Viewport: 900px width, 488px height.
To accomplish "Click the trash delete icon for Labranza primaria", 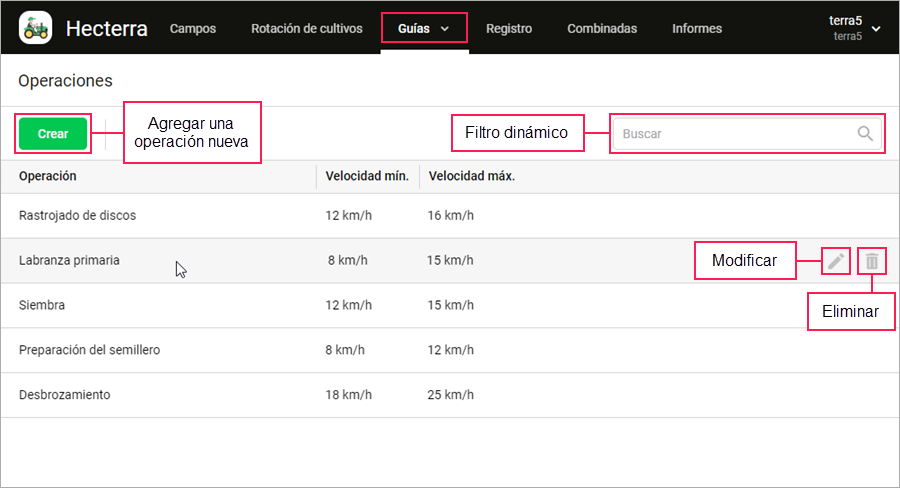I will pos(872,261).
